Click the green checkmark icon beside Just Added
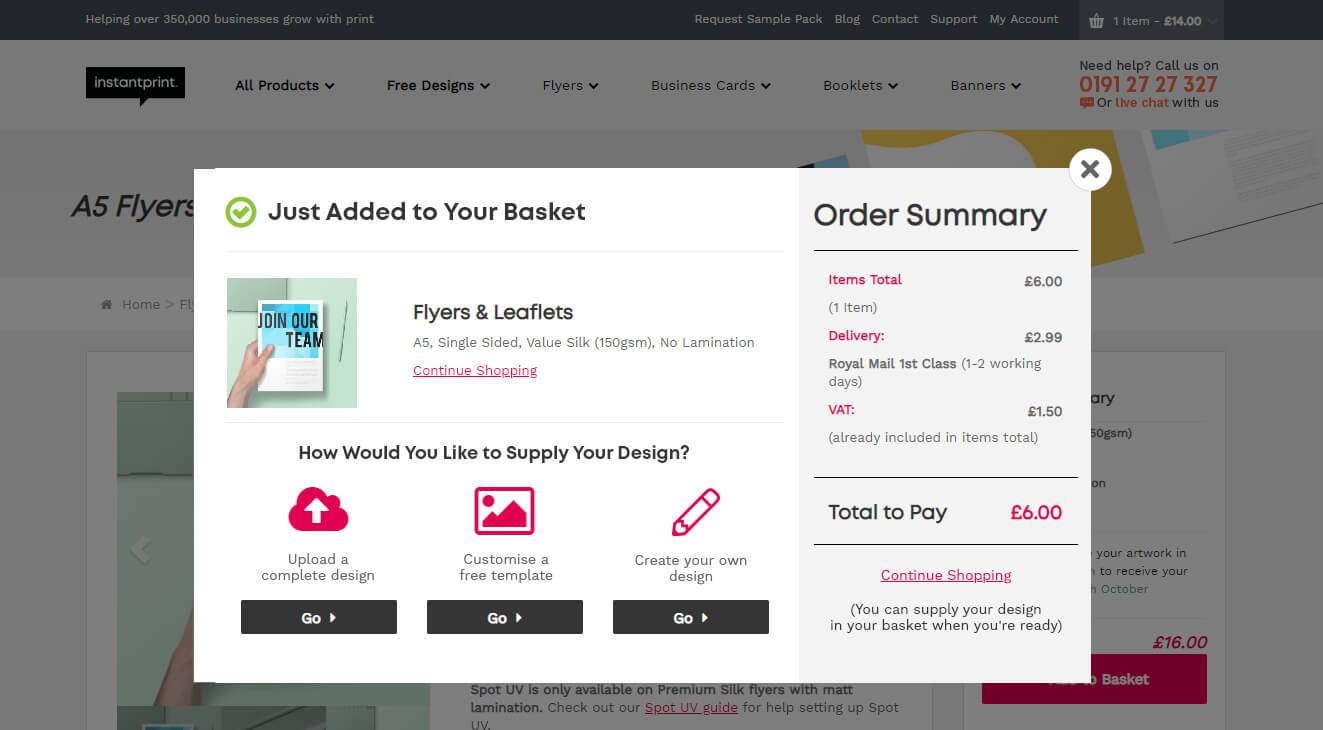 [x=240, y=212]
